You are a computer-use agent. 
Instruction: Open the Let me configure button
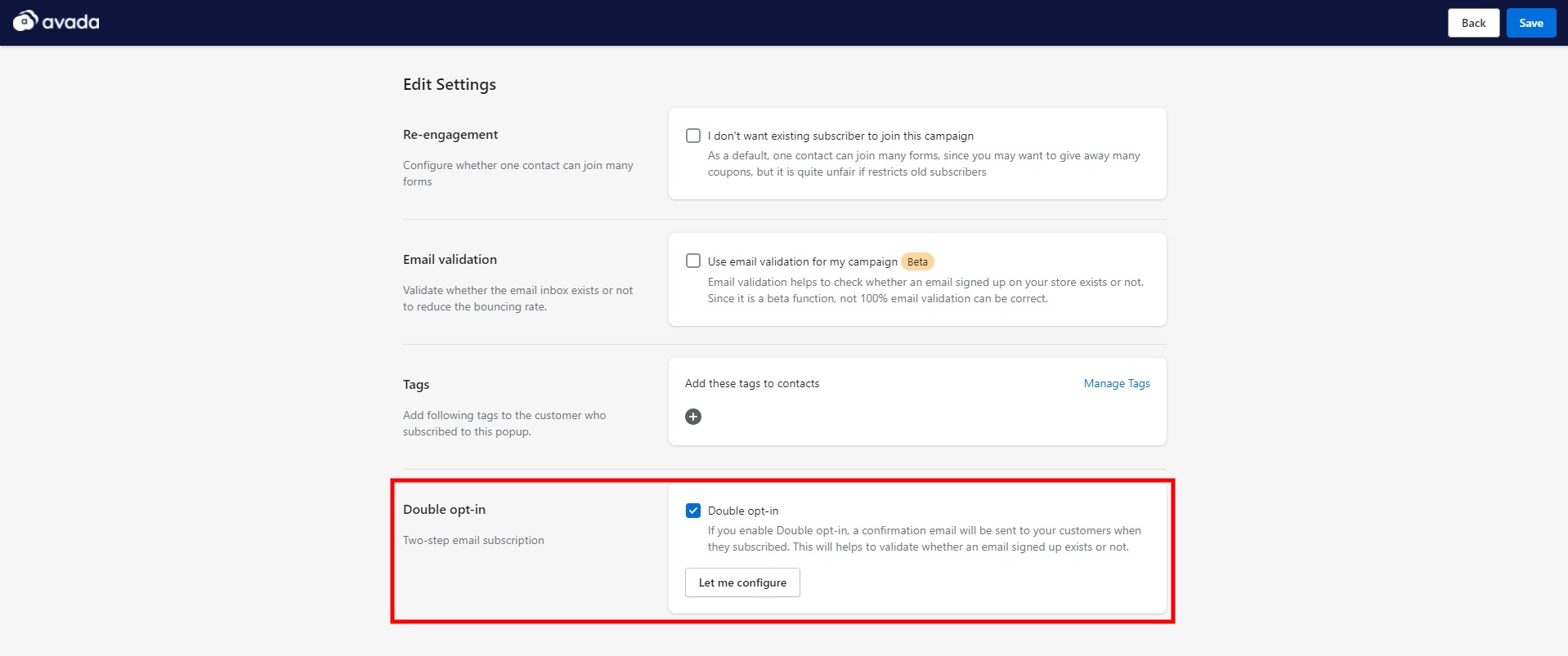pos(742,582)
